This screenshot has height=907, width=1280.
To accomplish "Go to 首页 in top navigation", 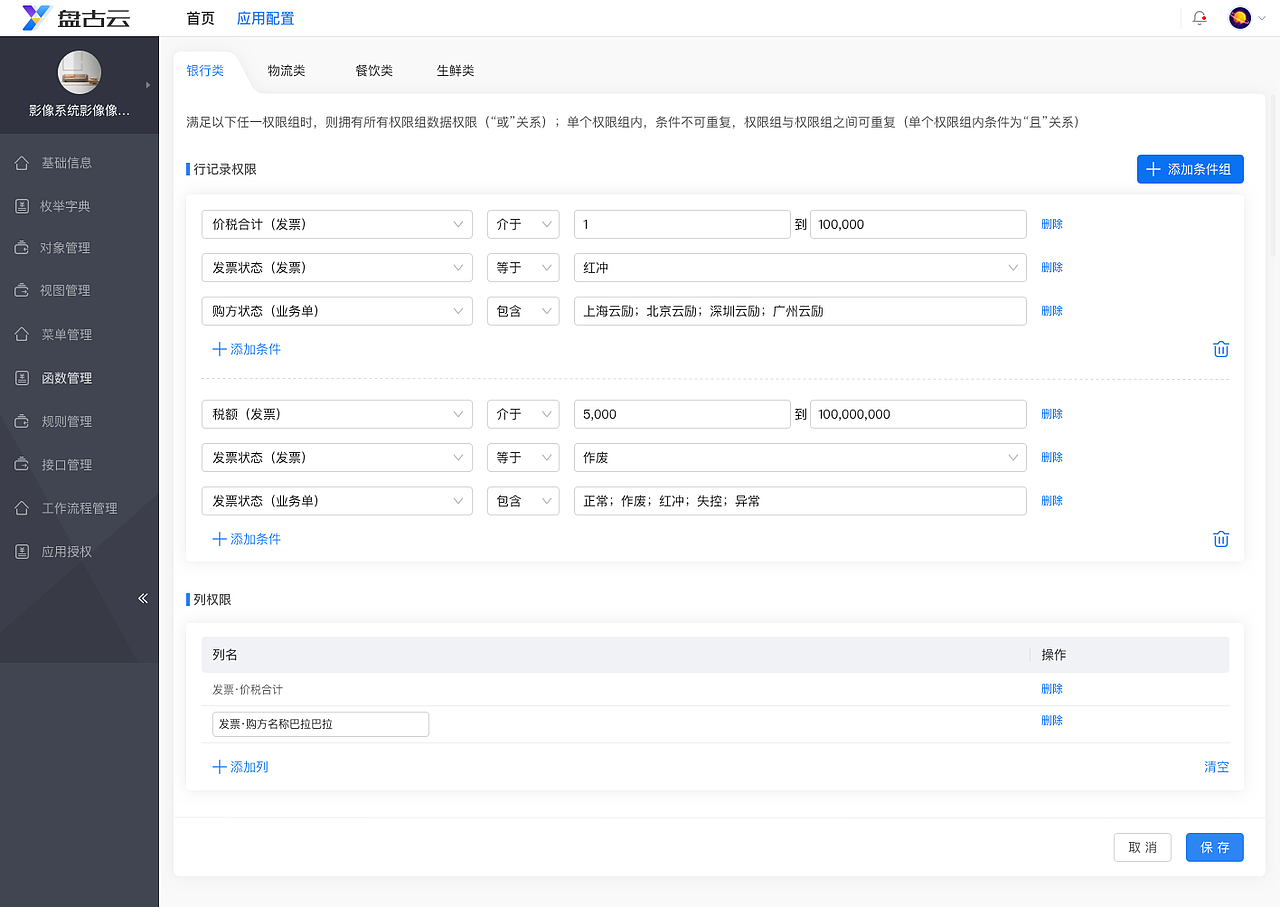I will coord(201,18).
